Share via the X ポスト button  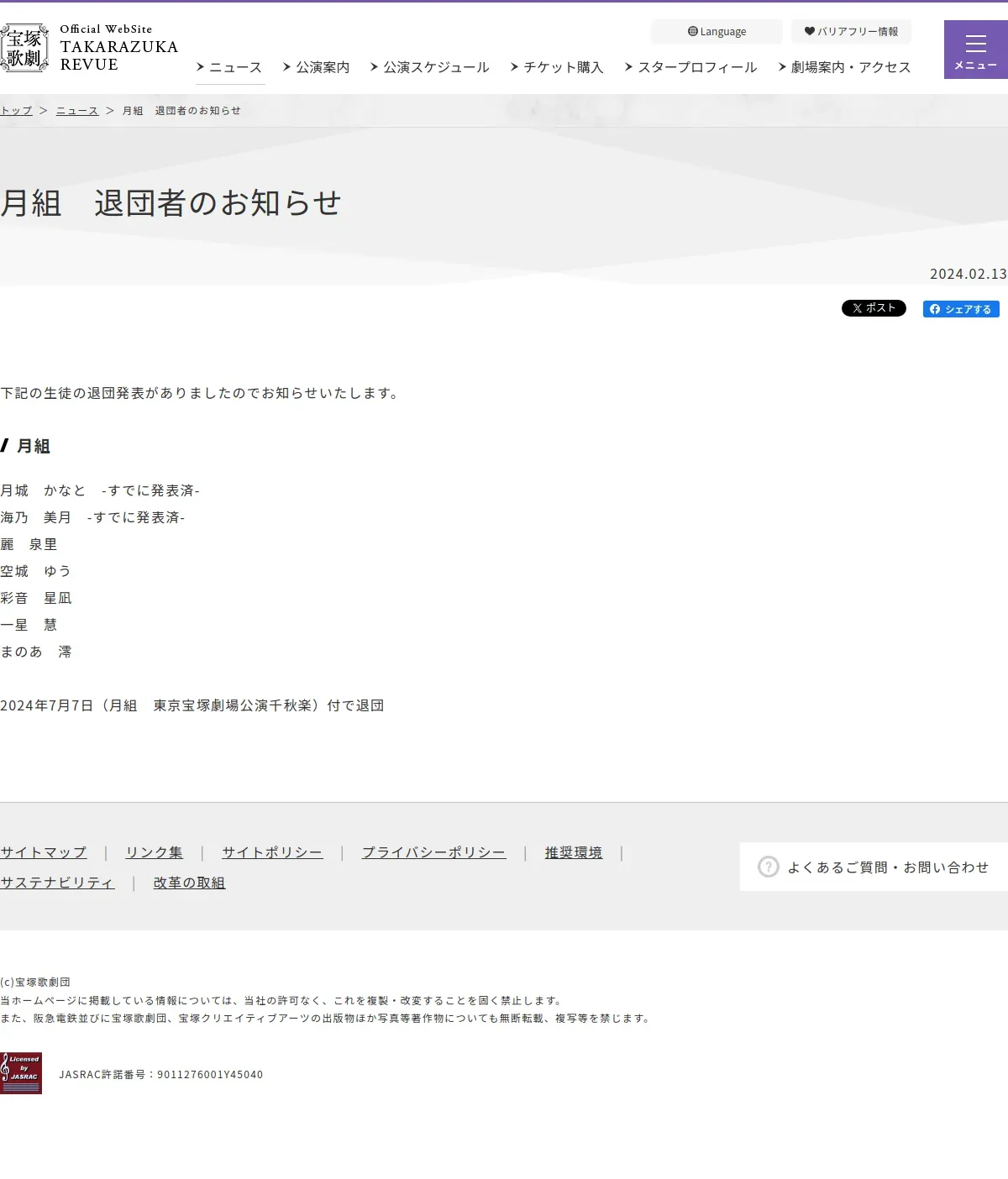click(x=874, y=308)
